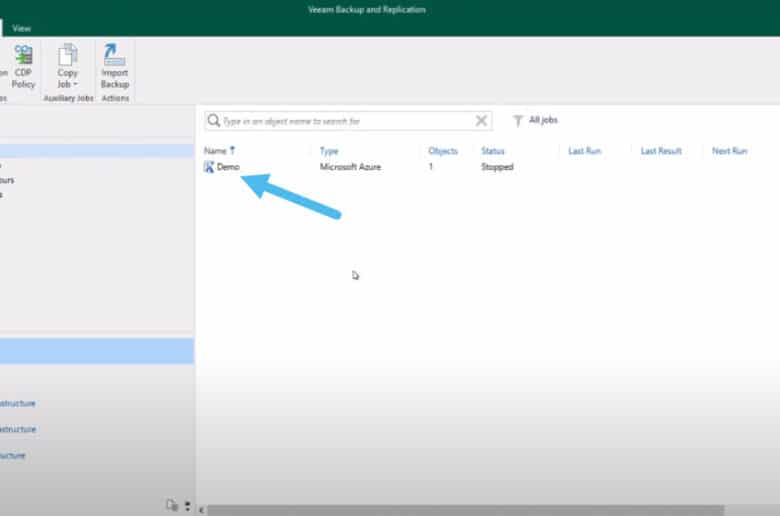This screenshot has width=780, height=516.
Task: Open the All jobs filter
Action: click(x=543, y=120)
